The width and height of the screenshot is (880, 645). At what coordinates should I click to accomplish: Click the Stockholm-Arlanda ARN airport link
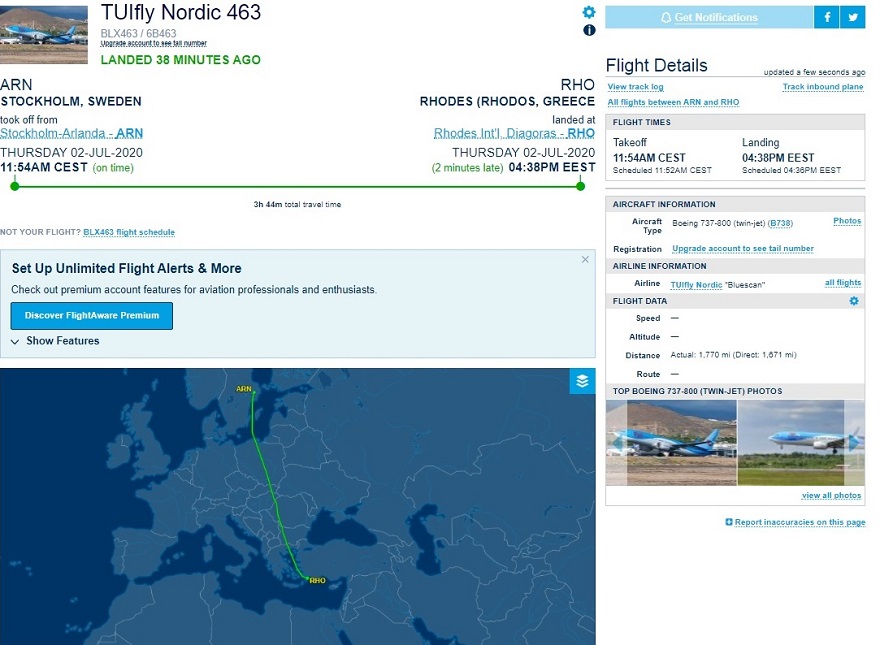(x=71, y=133)
